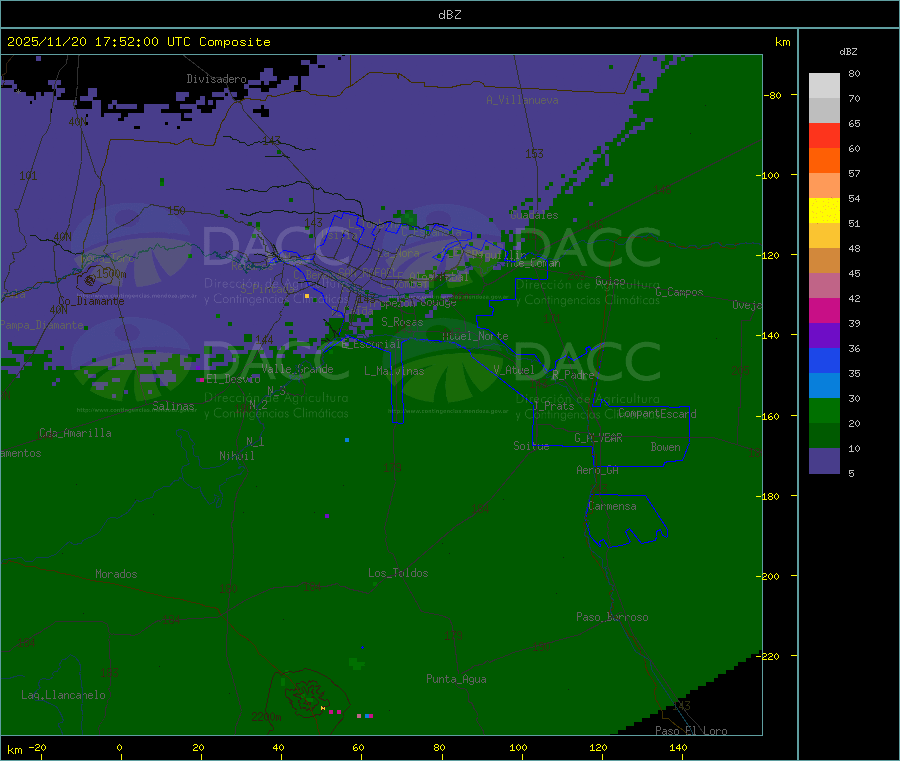
Task: Select the Paso_Barroso label
Action: tap(612, 617)
